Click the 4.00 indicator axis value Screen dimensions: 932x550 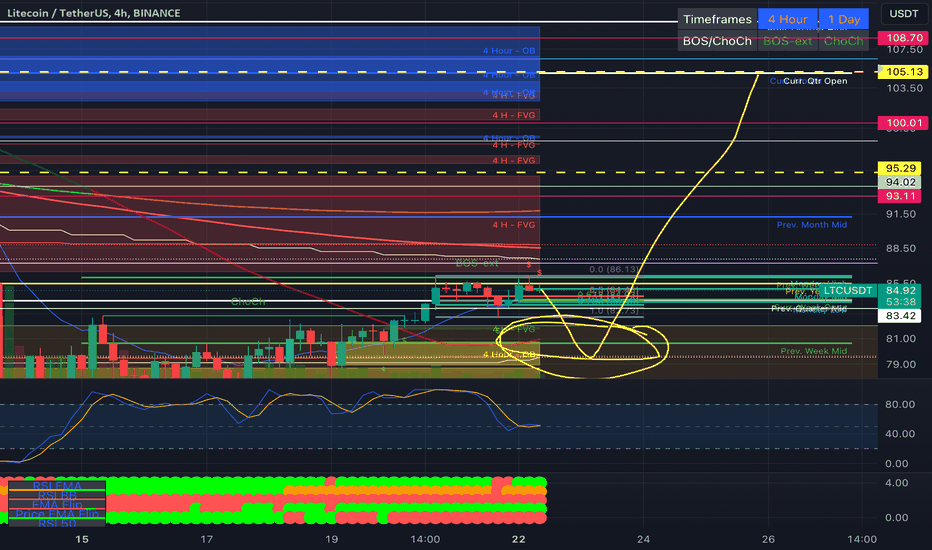(x=896, y=483)
